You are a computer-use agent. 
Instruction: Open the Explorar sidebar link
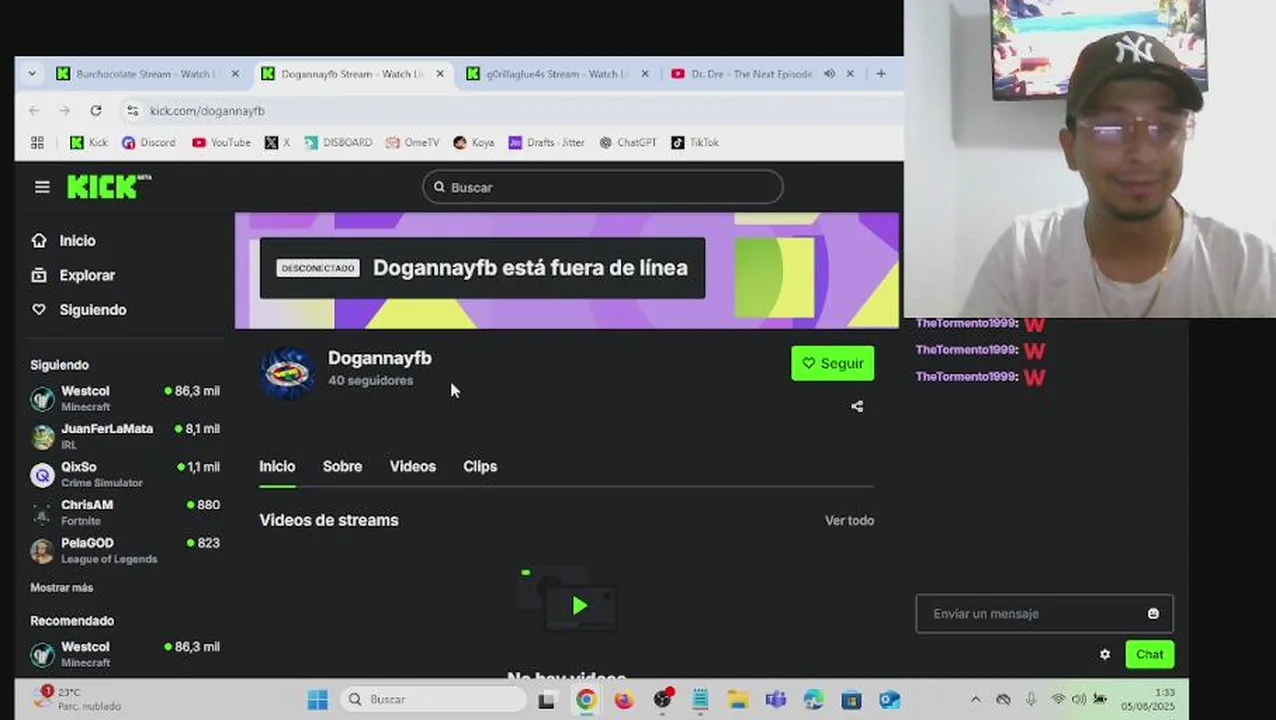pos(73,275)
